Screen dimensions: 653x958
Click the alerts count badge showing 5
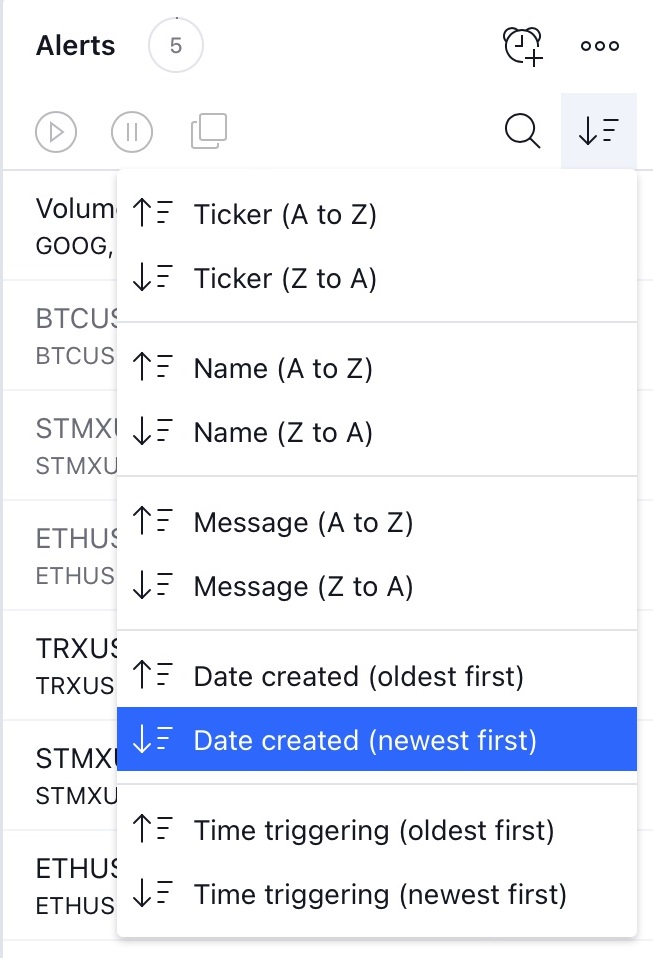pos(176,46)
